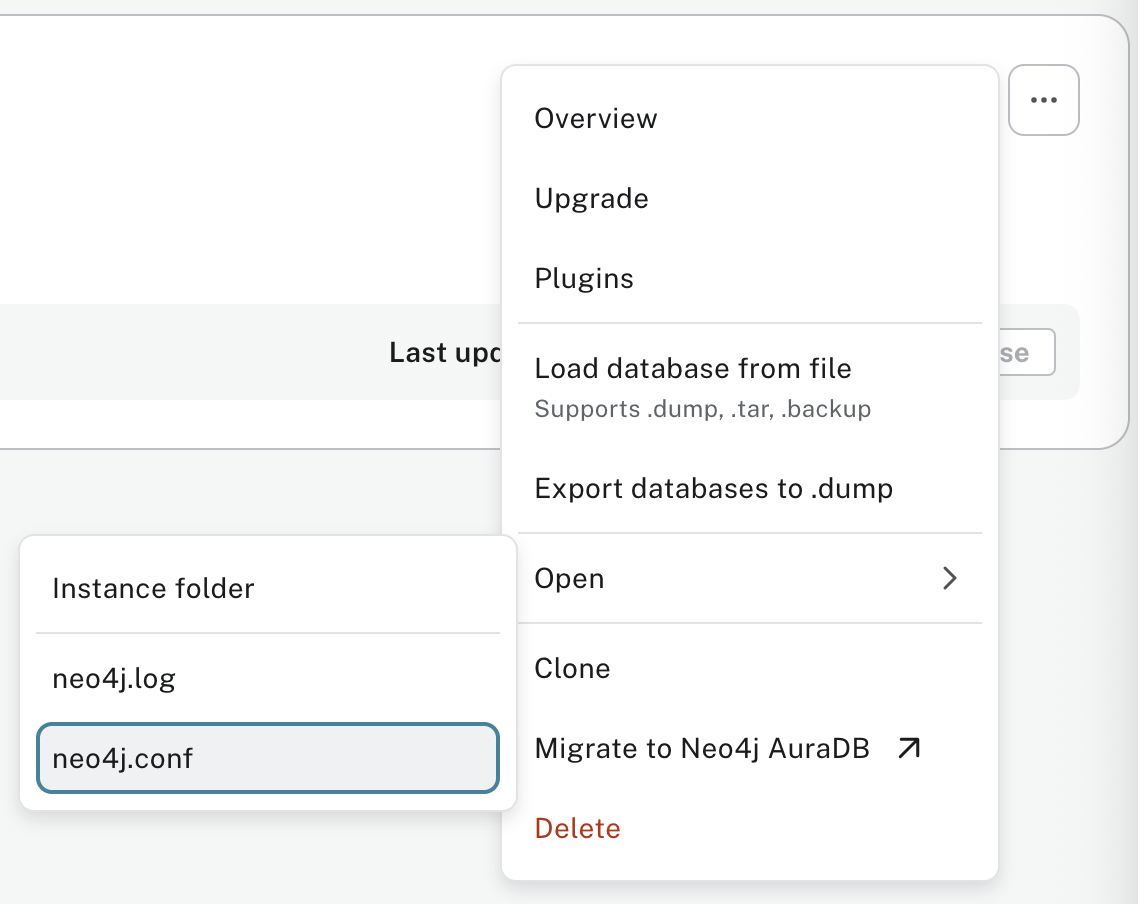Viewport: 1138px width, 904px height.
Task: Select the highlighted neo4j.conf entry
Action: 267,758
